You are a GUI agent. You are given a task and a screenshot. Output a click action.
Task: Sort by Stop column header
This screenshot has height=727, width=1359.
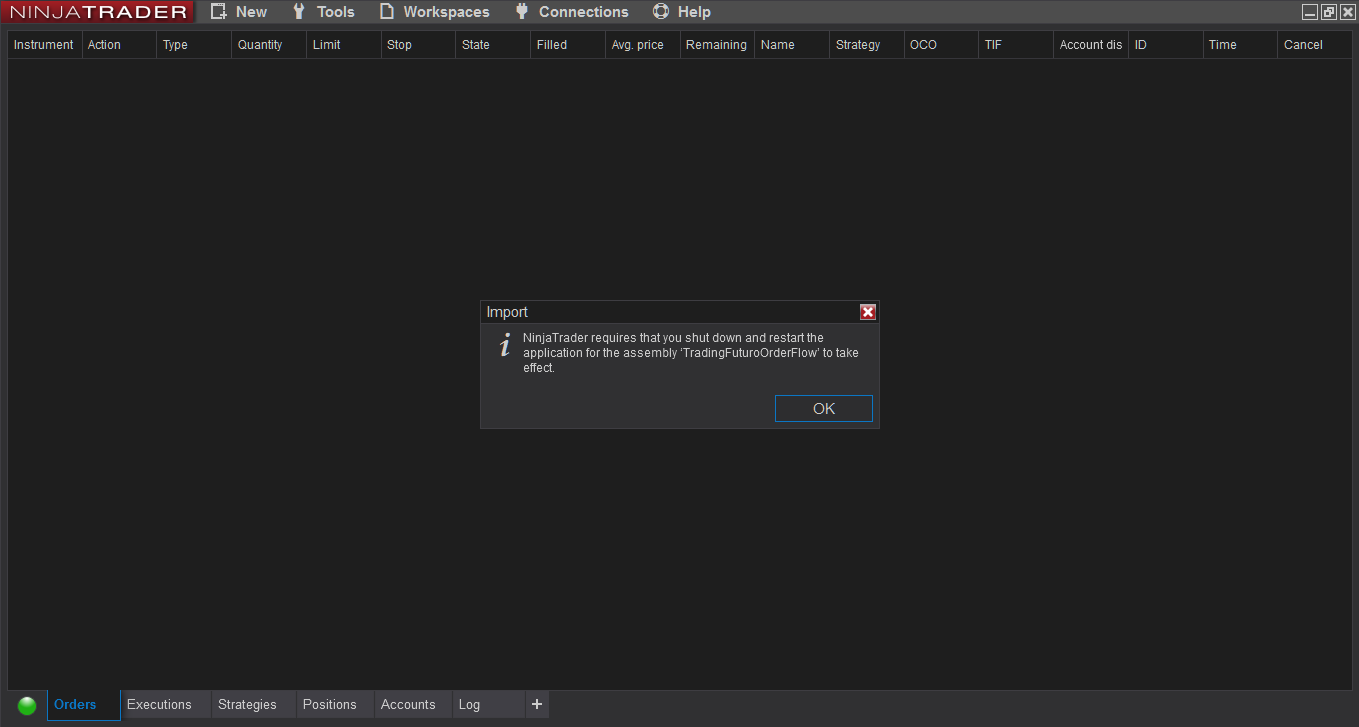[x=418, y=45]
